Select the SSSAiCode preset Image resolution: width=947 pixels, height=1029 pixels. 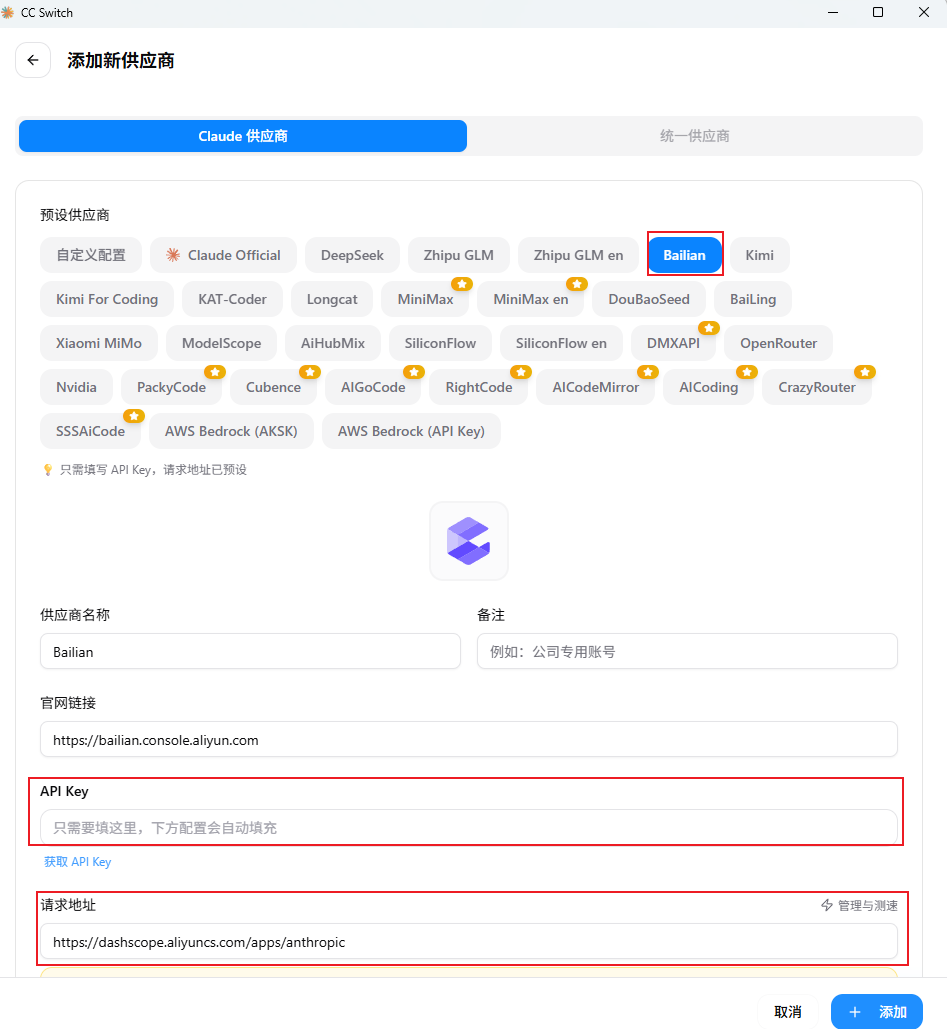pos(91,431)
